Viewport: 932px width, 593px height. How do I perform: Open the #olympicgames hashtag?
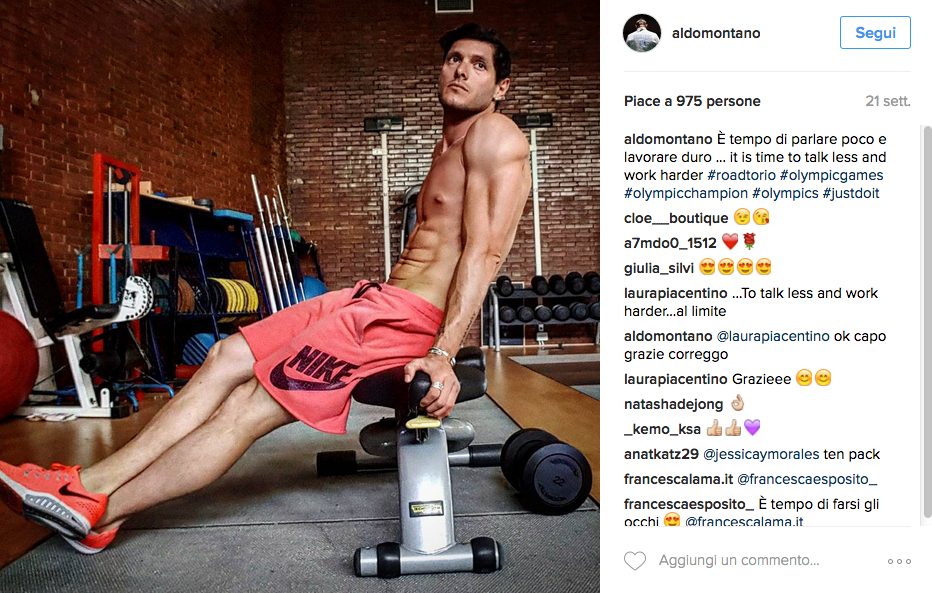[831, 175]
